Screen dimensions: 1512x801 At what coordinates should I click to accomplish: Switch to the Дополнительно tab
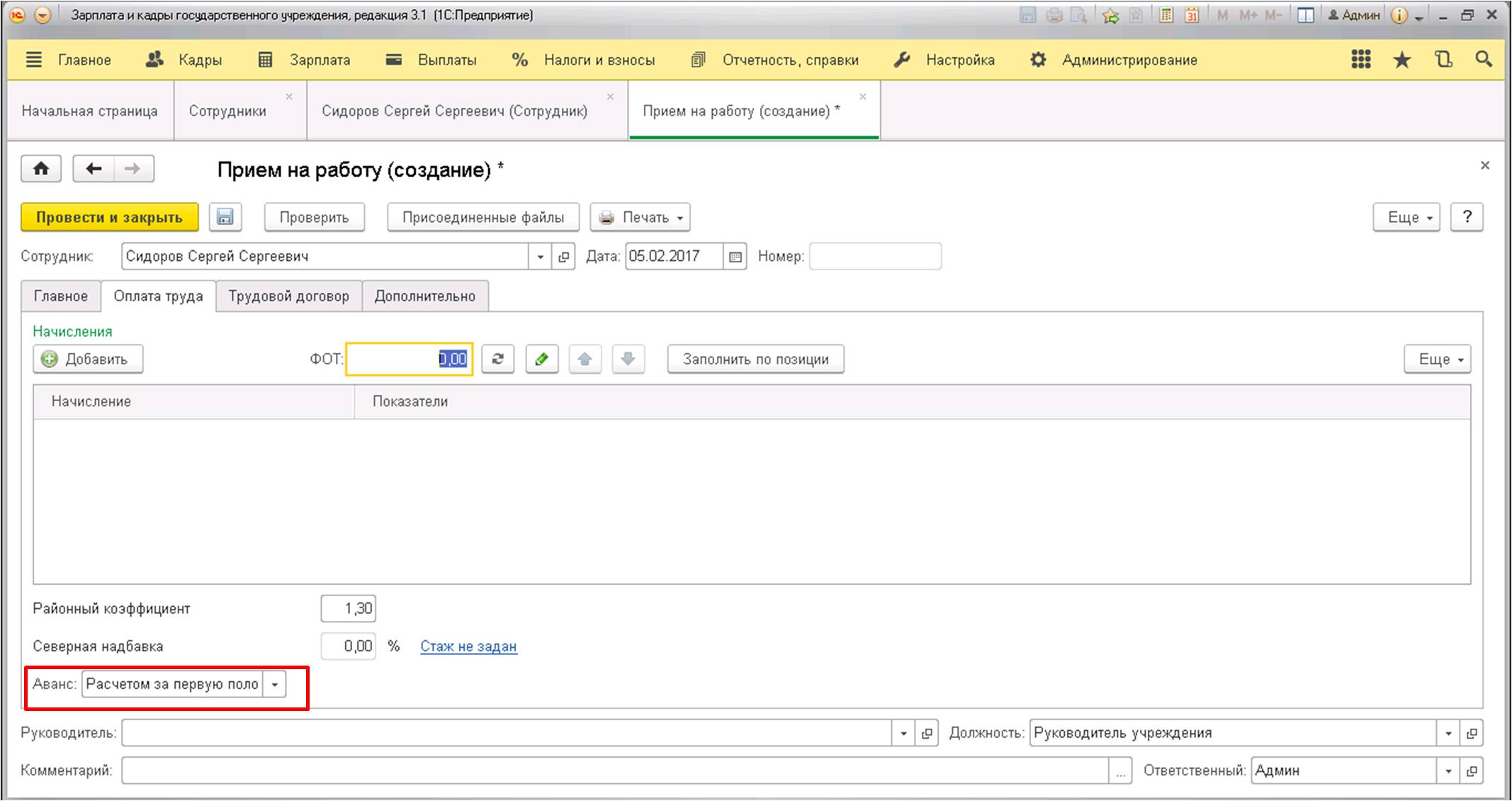coord(425,296)
